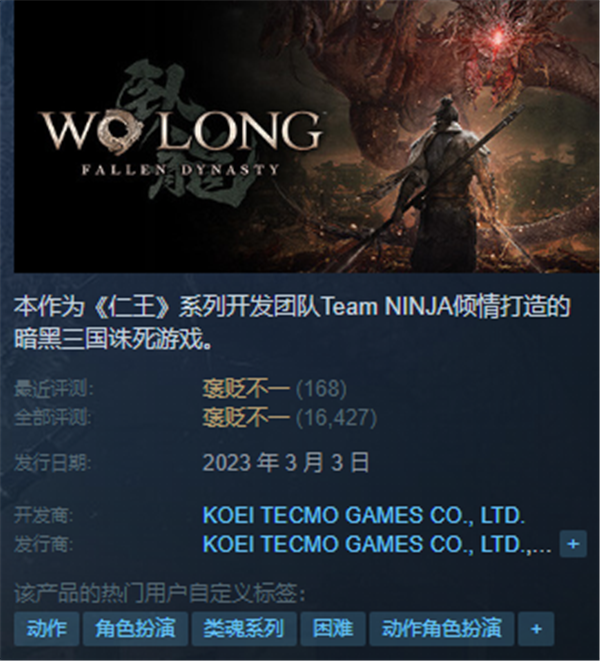Open the 类魂系列 tag
600x661 pixels.
coord(244,629)
